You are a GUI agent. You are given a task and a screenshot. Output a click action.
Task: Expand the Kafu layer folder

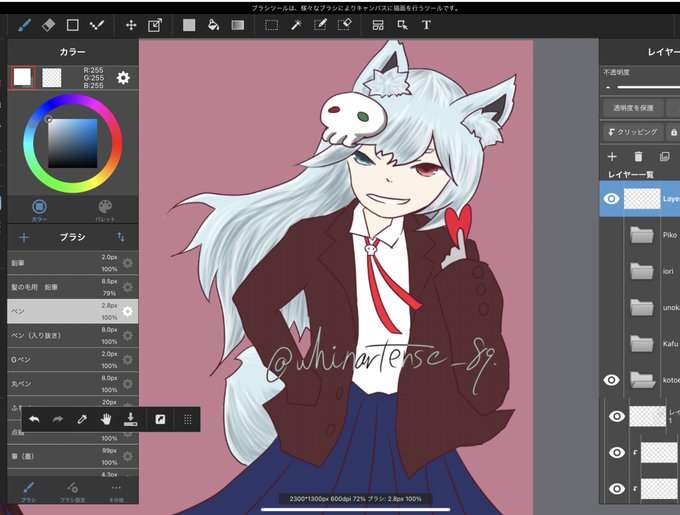(641, 344)
